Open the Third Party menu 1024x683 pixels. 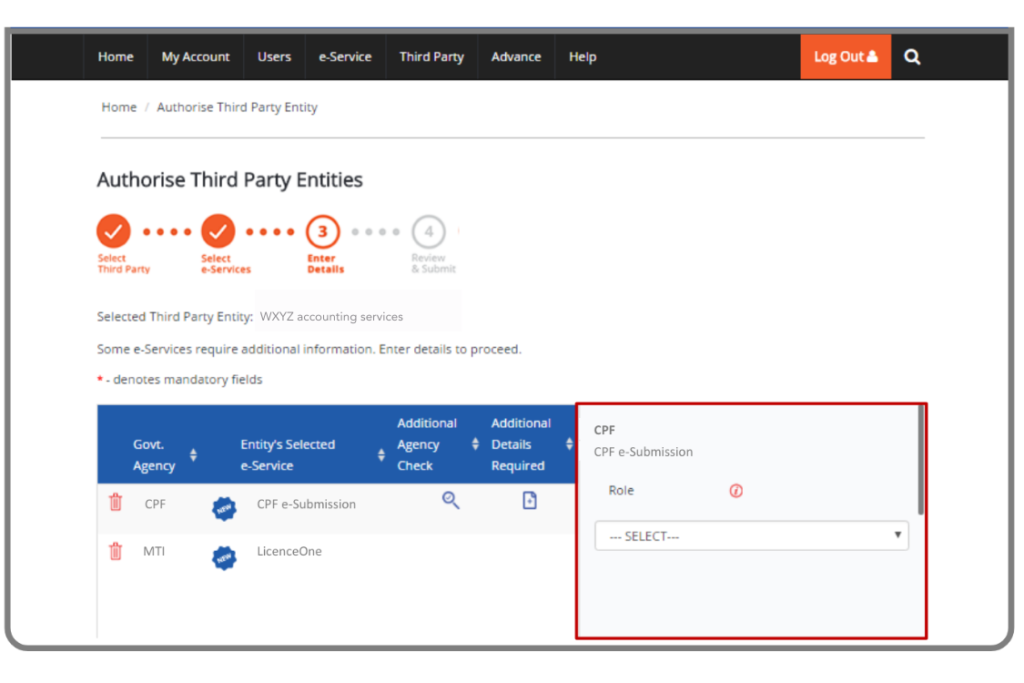(431, 57)
